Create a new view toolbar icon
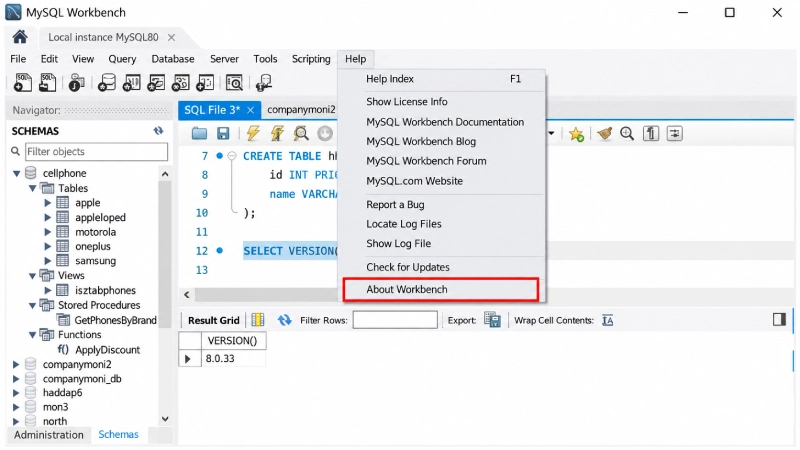This screenshot has width=800, height=450. coord(156,82)
